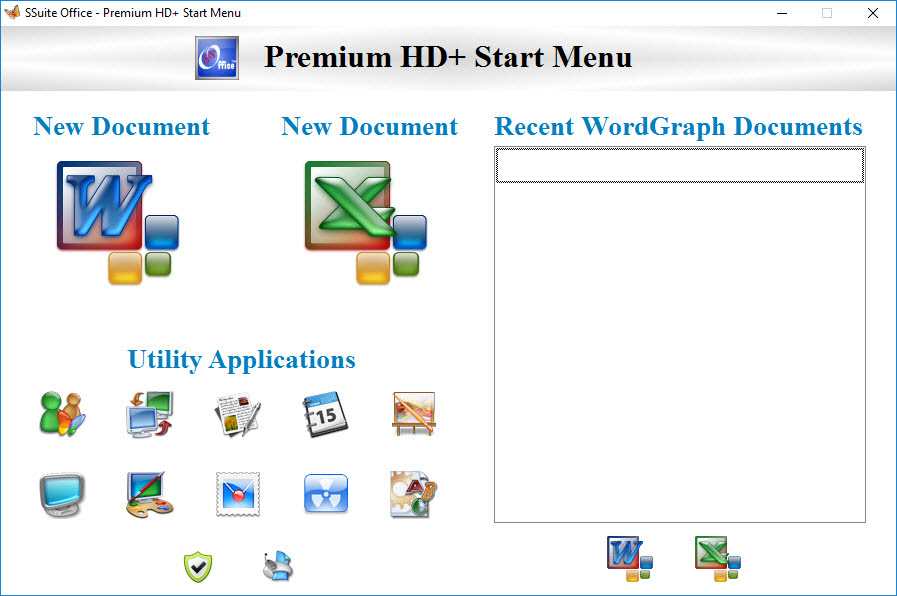The image size is (897, 596).
Task: Launch the calendar icon showing 15
Action: 325,414
